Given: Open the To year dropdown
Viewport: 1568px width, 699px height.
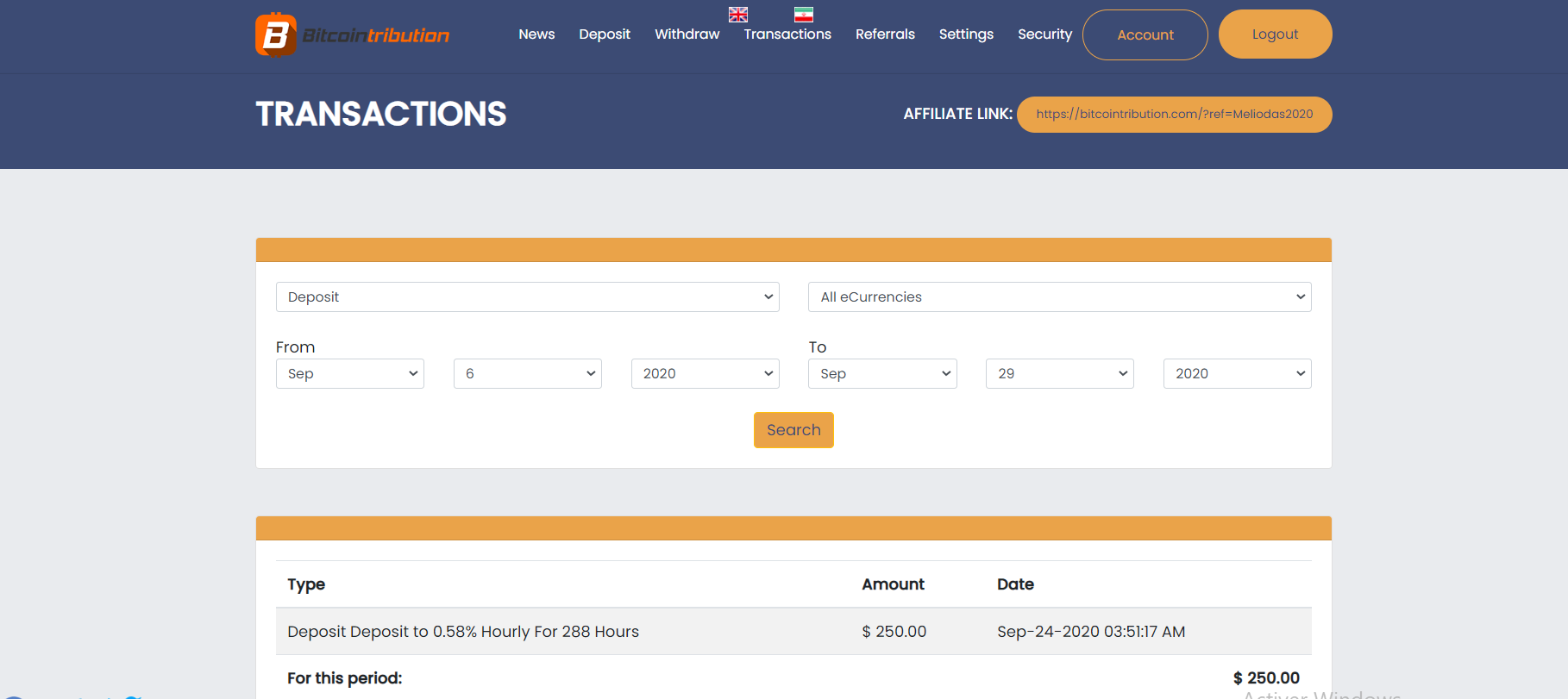Looking at the screenshot, I should coord(1238,373).
